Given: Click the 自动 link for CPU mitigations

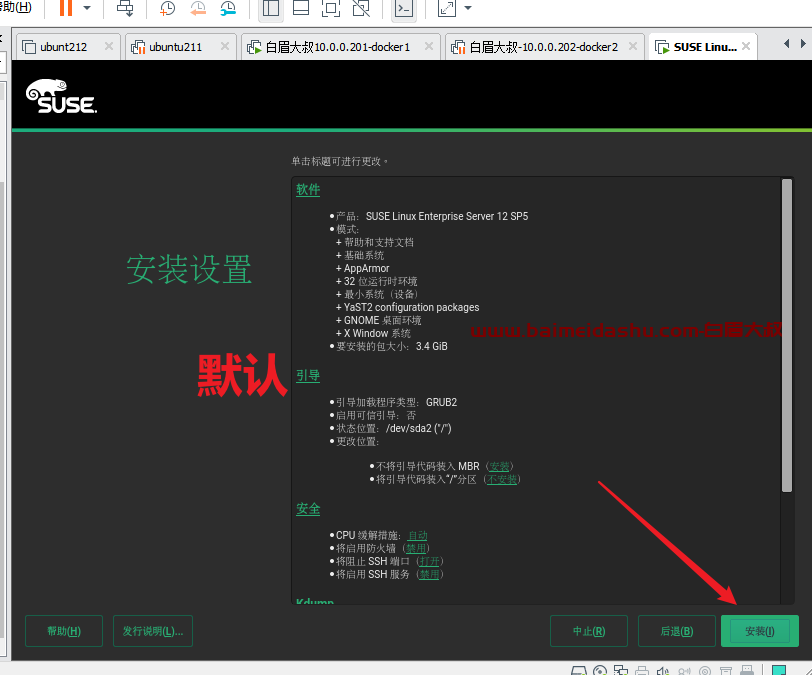Looking at the screenshot, I should point(417,536).
